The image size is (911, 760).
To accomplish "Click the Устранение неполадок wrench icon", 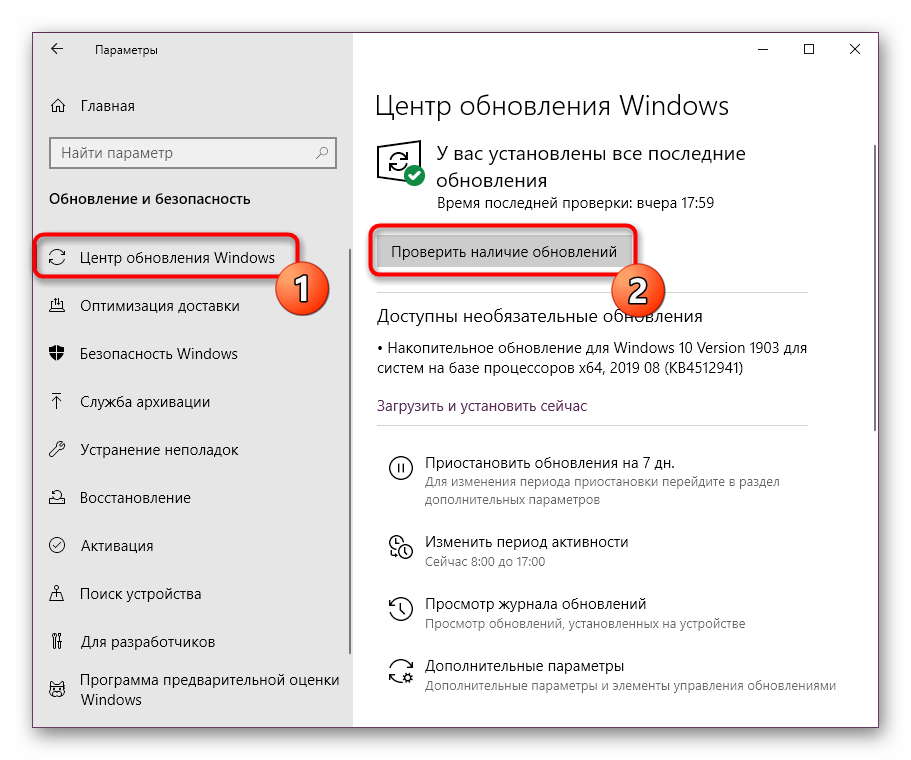I will [57, 449].
